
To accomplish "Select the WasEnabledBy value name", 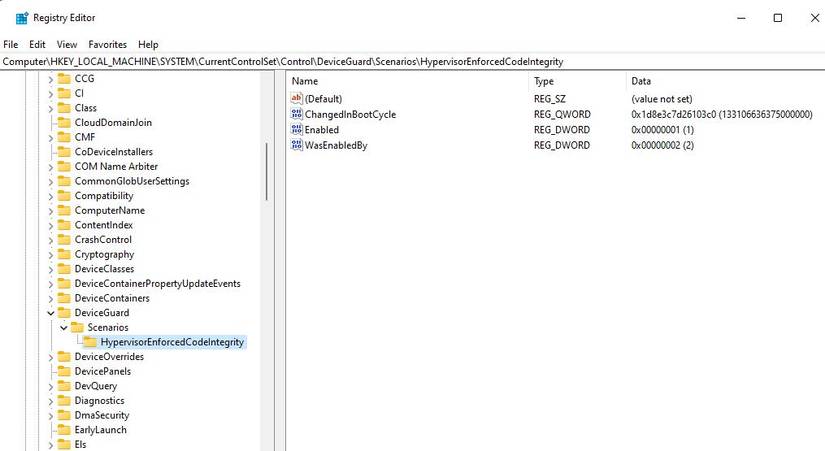I will pos(336,145).
